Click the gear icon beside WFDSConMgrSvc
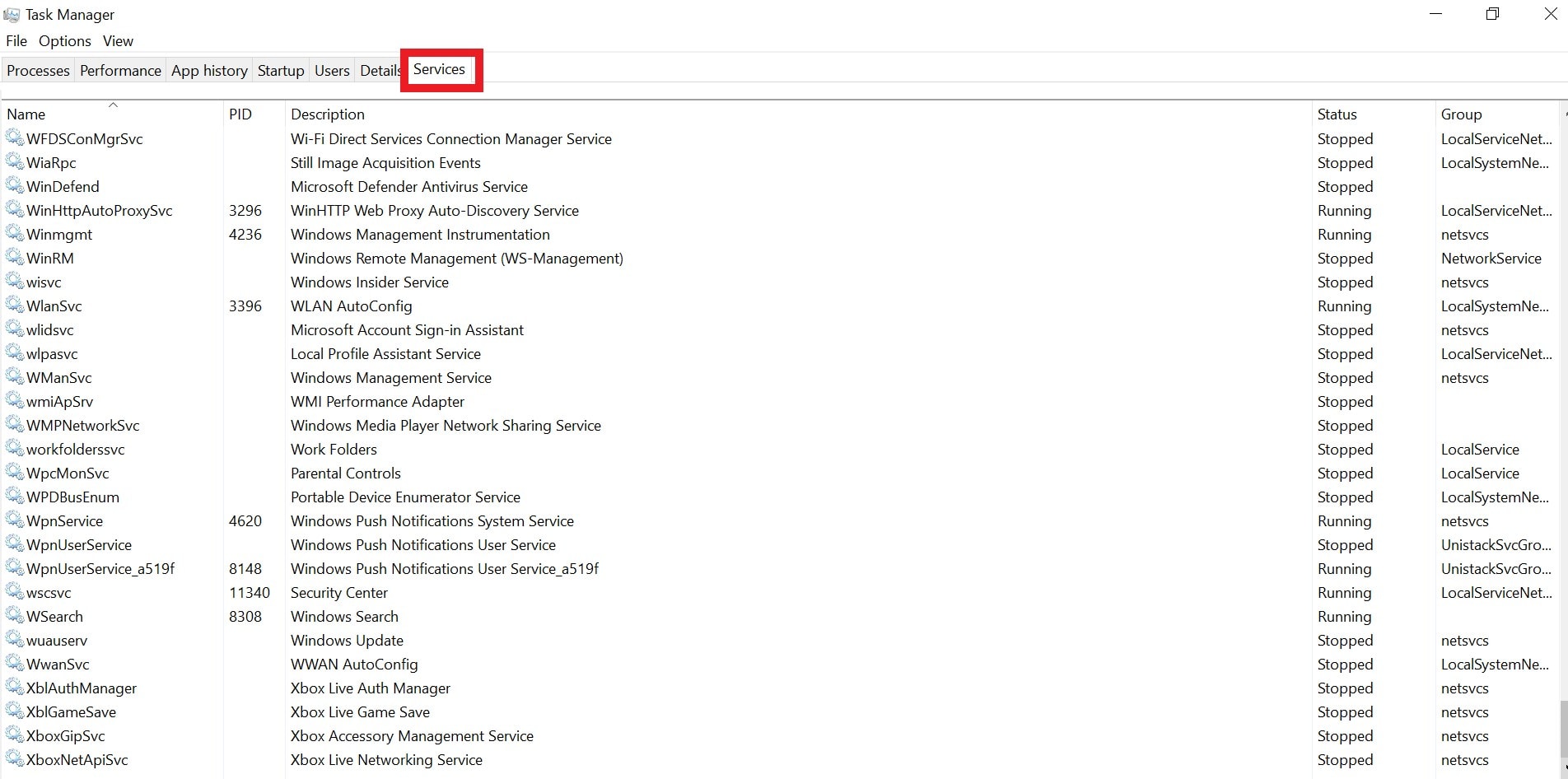Screen dimensions: 1568x779 pyautogui.click(x=15, y=138)
